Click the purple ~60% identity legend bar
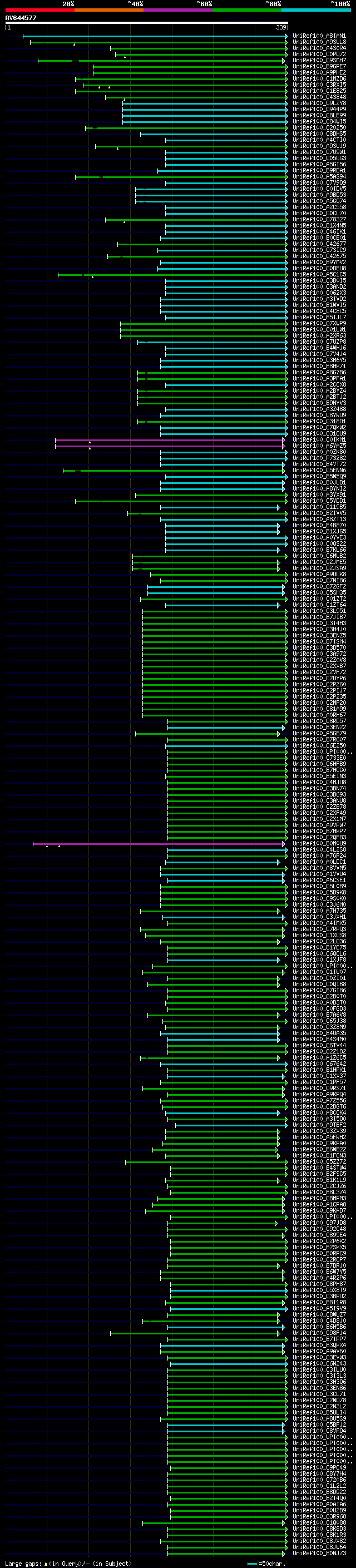 pyautogui.click(x=177, y=10)
